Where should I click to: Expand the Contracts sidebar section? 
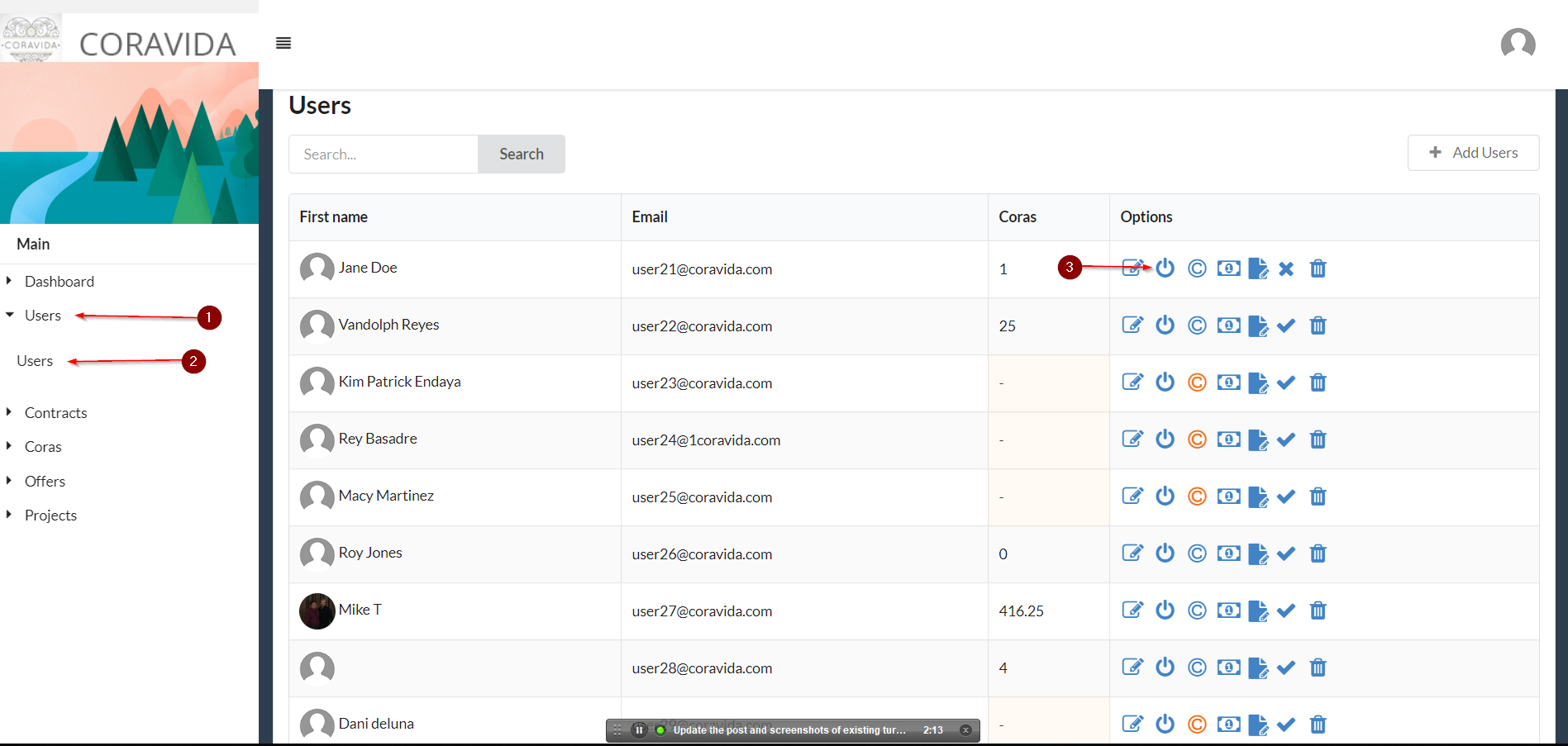55,413
